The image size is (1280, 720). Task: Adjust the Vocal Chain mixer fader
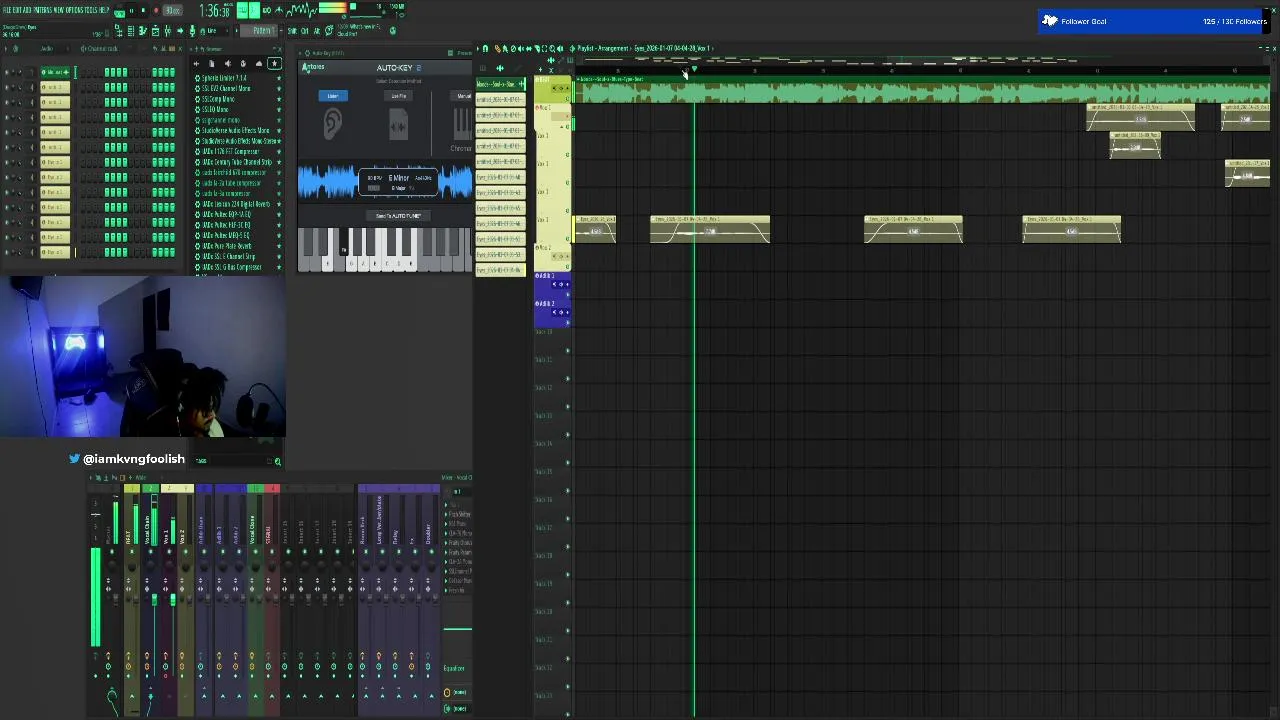pyautogui.click(x=154, y=599)
